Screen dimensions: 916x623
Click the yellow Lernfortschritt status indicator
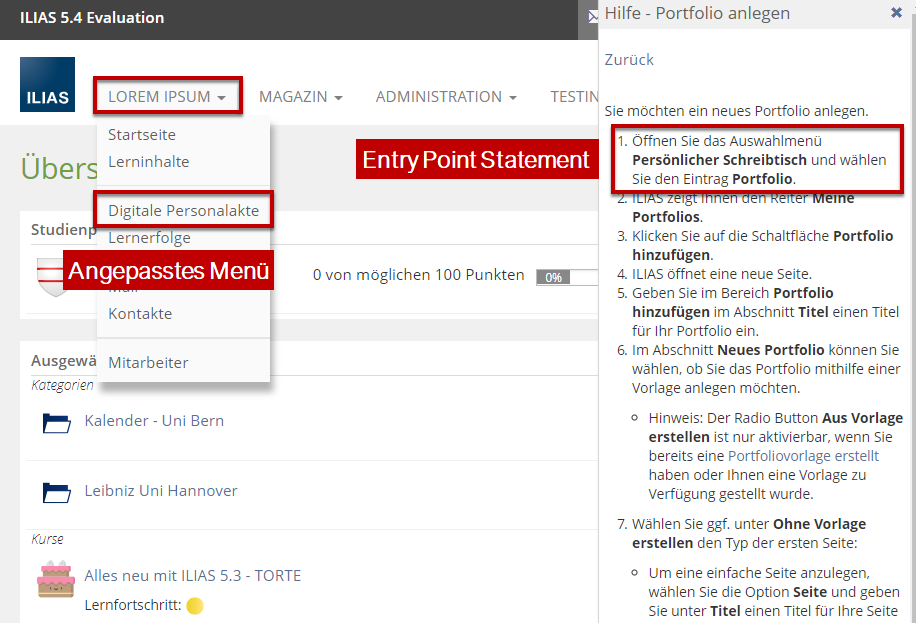point(195,606)
